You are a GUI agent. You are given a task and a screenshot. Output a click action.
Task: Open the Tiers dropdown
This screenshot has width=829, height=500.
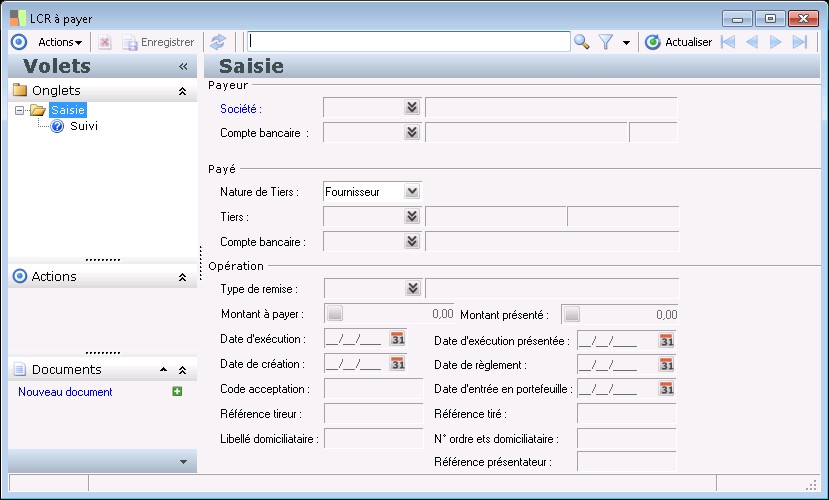pos(412,216)
